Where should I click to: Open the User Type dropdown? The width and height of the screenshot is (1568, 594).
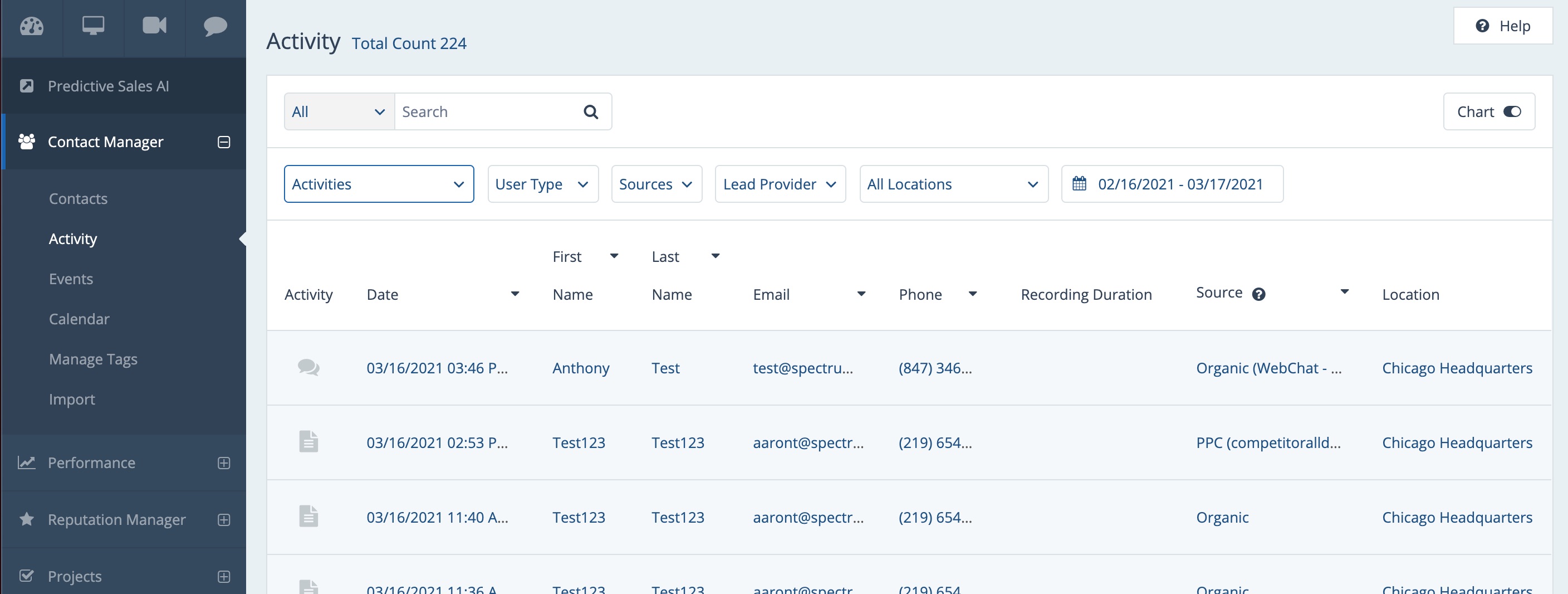point(542,184)
